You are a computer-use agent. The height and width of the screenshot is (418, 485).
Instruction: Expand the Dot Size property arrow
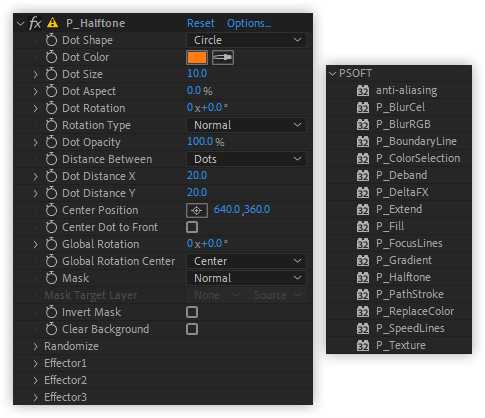pyautogui.click(x=36, y=74)
